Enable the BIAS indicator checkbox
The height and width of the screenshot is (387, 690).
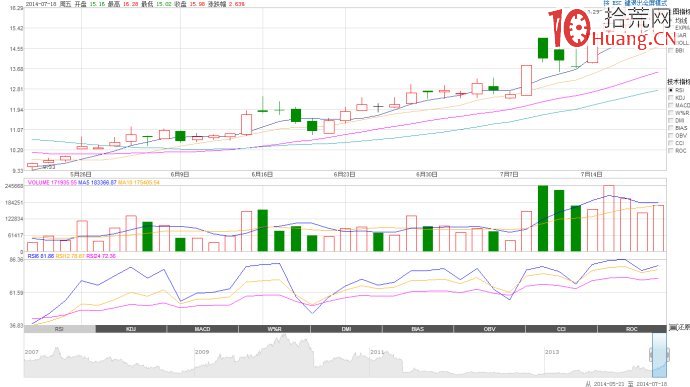click(x=671, y=128)
